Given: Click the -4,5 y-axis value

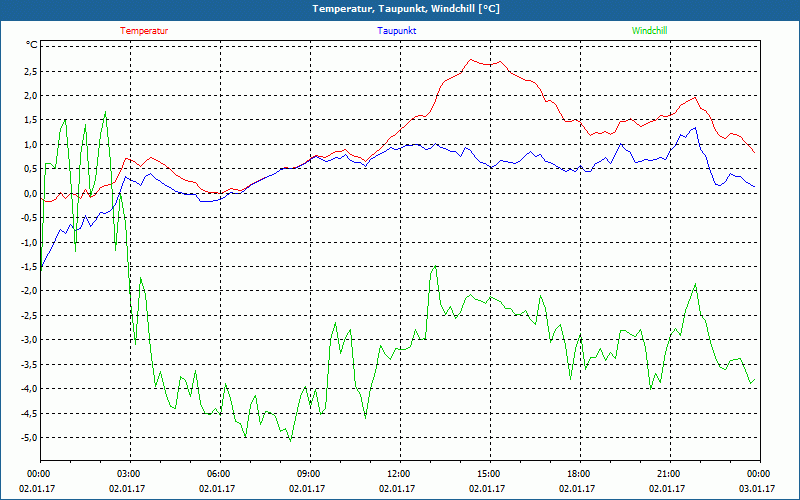Looking at the screenshot, I should pos(29,413).
